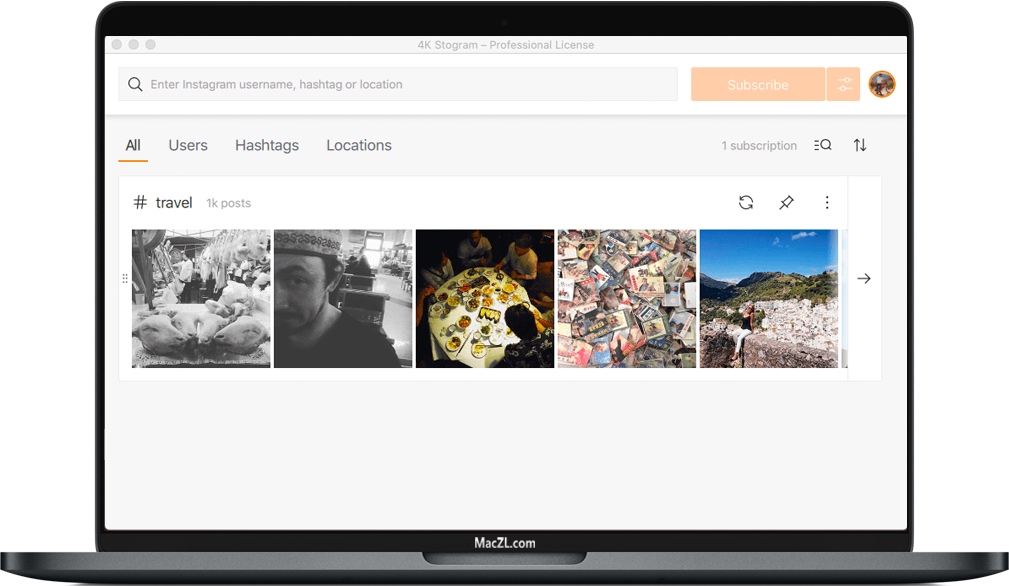Show next photos with right arrow

[864, 279]
